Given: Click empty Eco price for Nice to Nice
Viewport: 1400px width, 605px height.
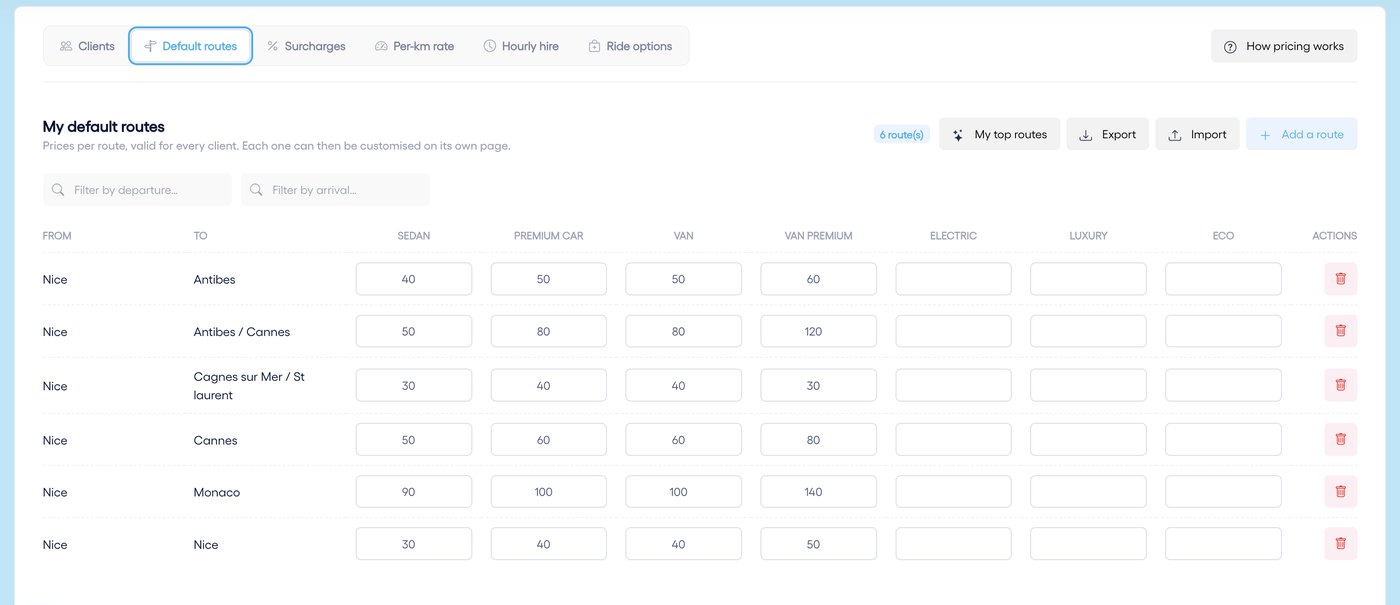Looking at the screenshot, I should coord(1223,543).
